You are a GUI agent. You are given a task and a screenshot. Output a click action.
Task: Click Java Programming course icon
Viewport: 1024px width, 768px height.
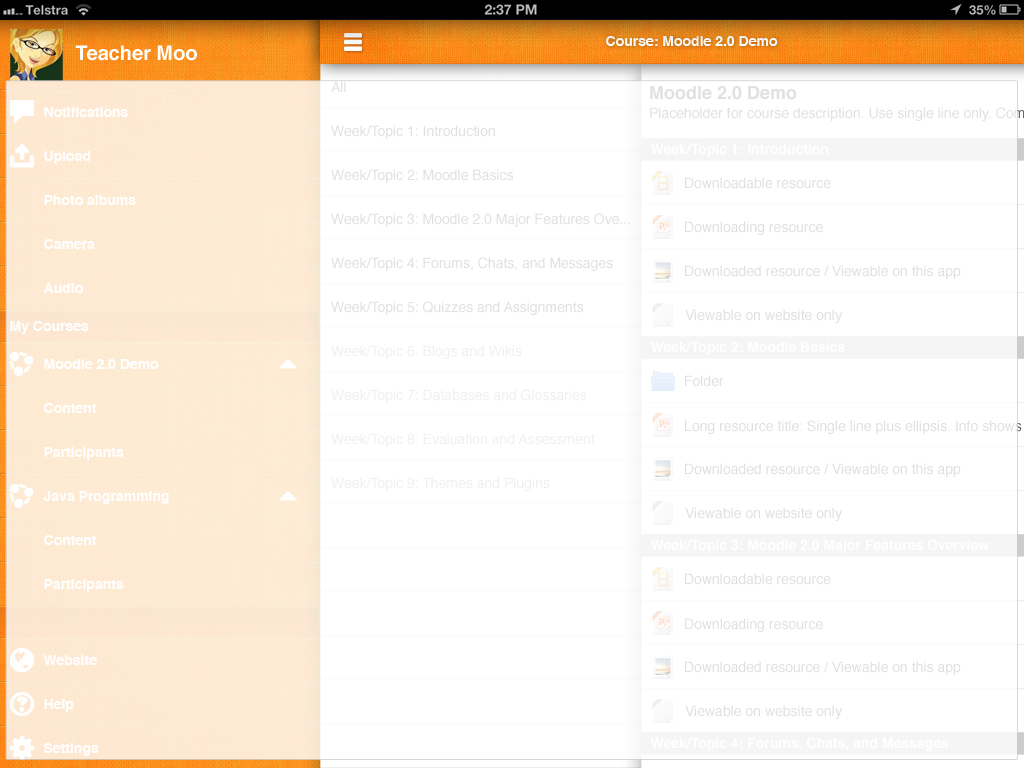pos(22,496)
